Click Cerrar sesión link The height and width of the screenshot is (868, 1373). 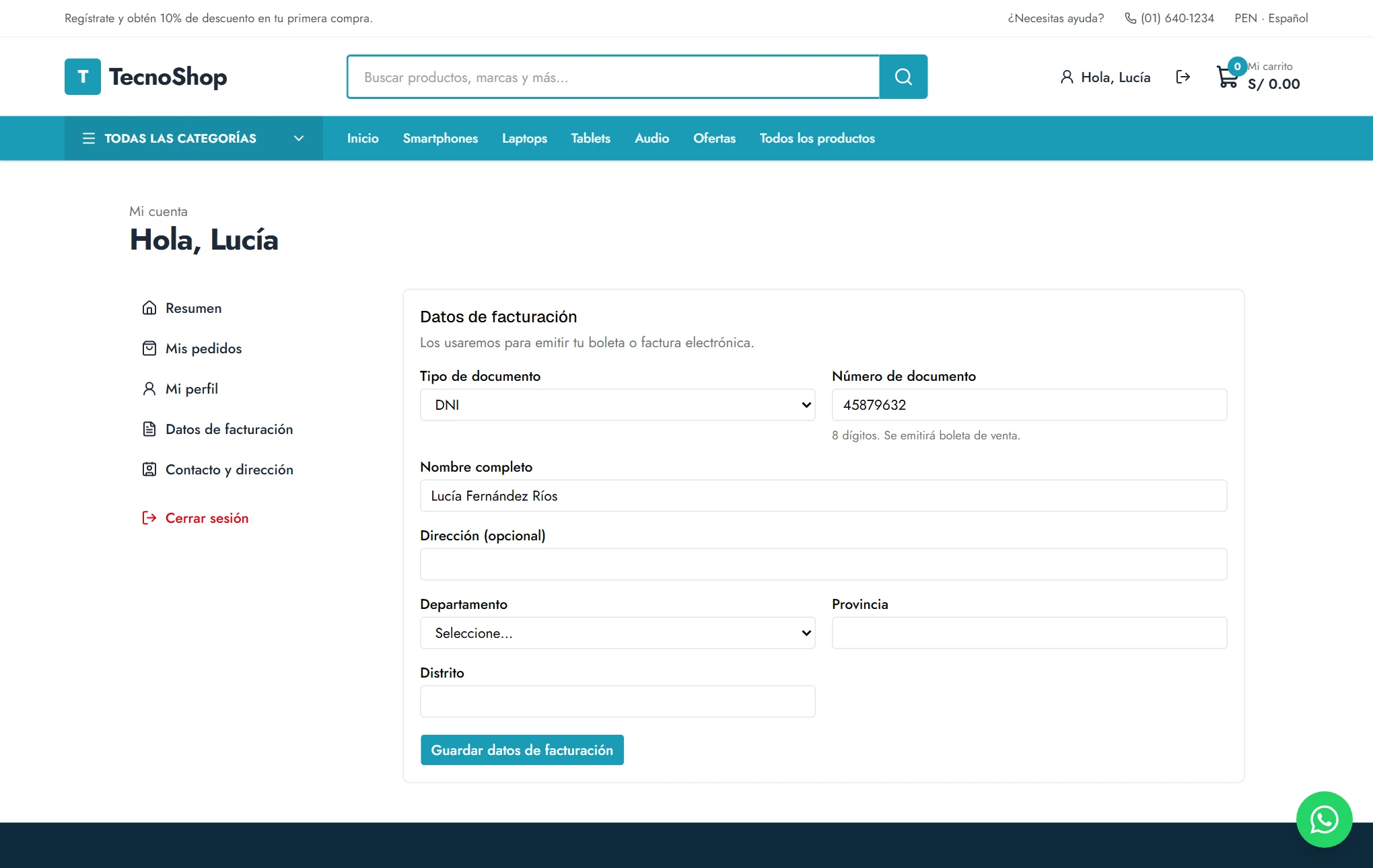click(207, 517)
